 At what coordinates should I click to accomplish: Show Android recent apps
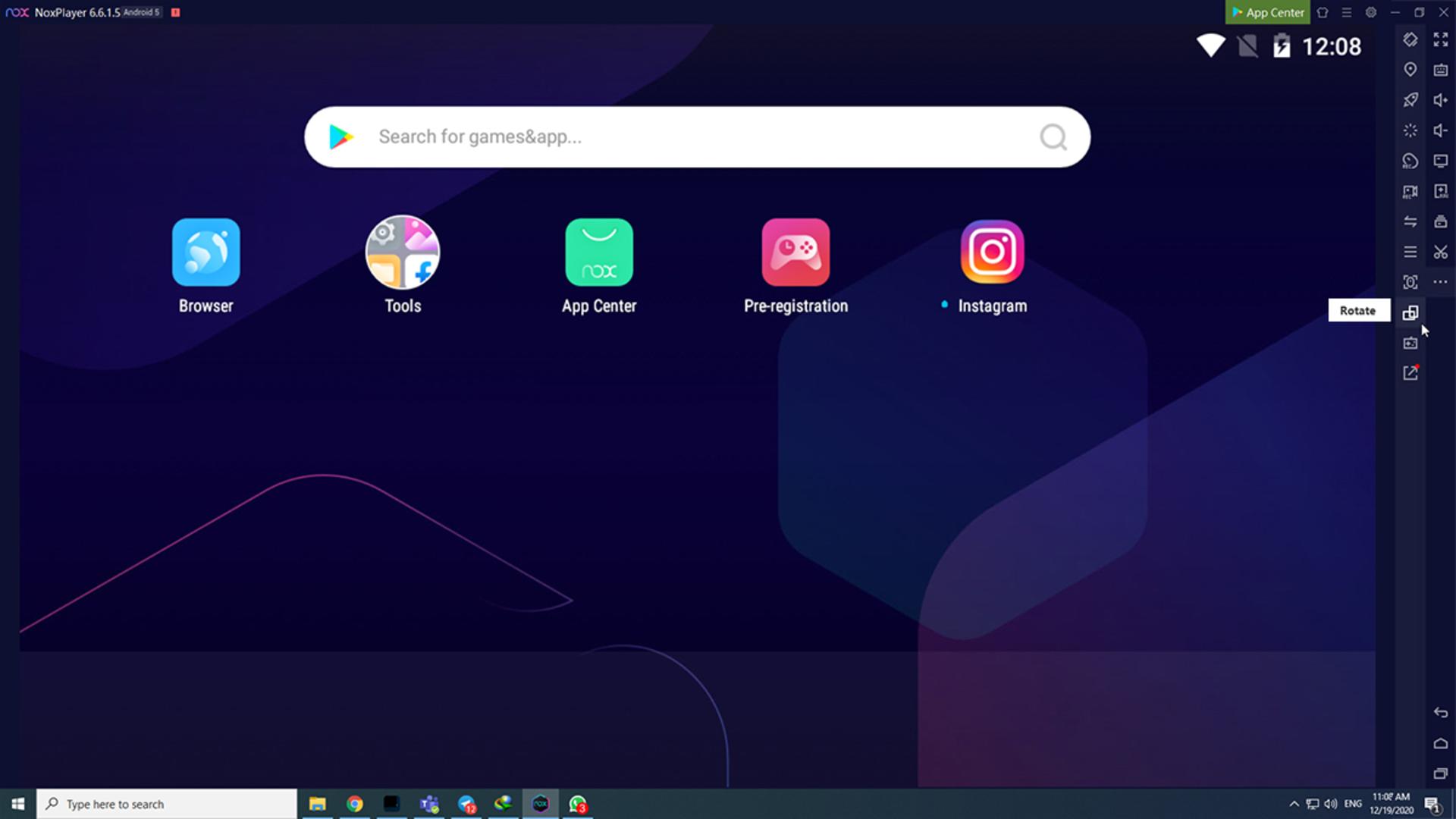point(1441,773)
